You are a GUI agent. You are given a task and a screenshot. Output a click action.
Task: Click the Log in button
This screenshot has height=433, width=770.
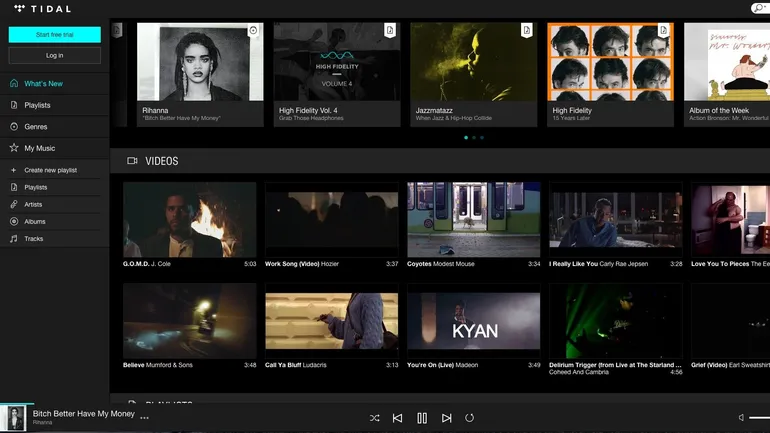pyautogui.click(x=54, y=55)
